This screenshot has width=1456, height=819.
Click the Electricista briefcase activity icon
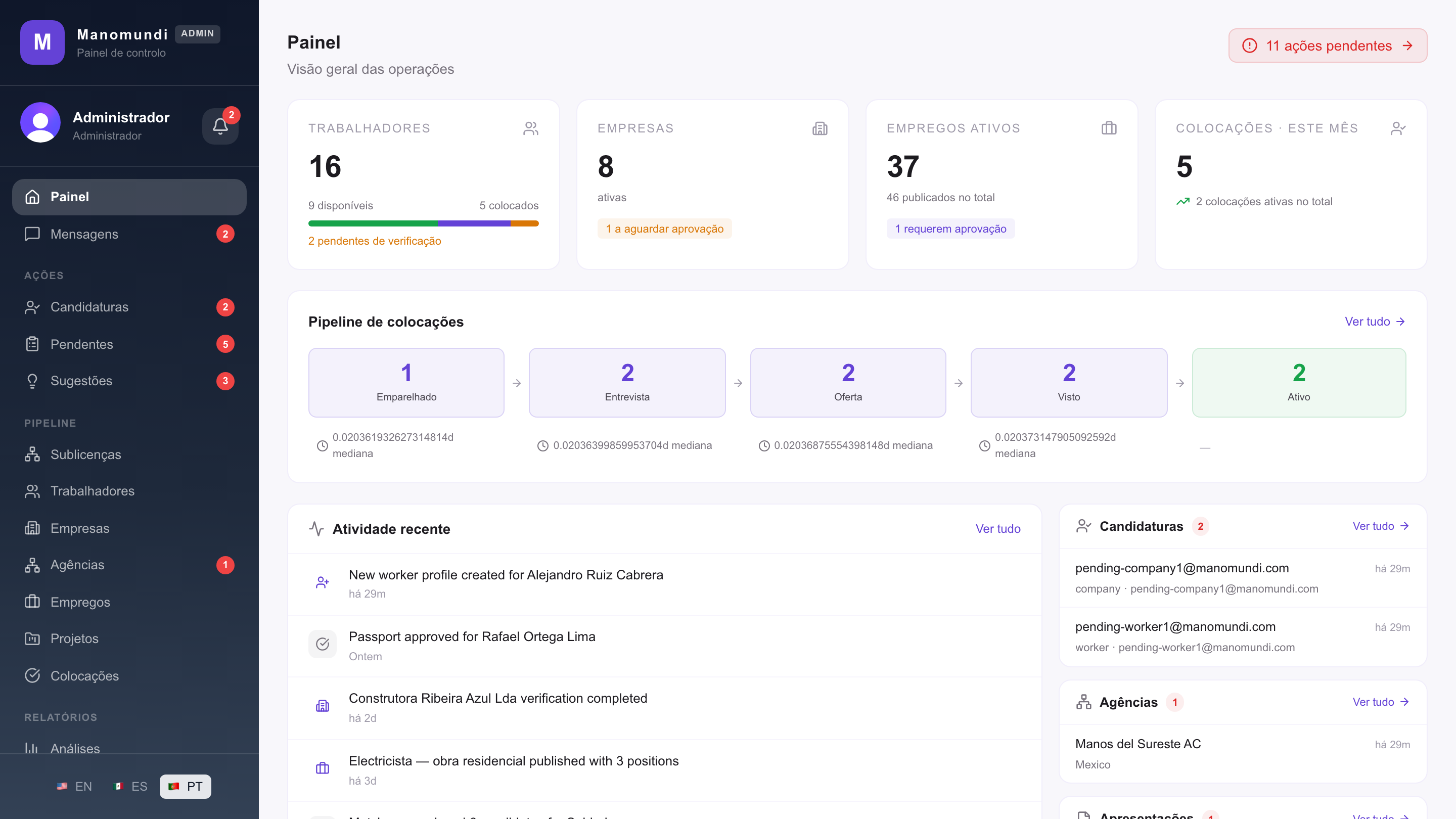tap(323, 768)
